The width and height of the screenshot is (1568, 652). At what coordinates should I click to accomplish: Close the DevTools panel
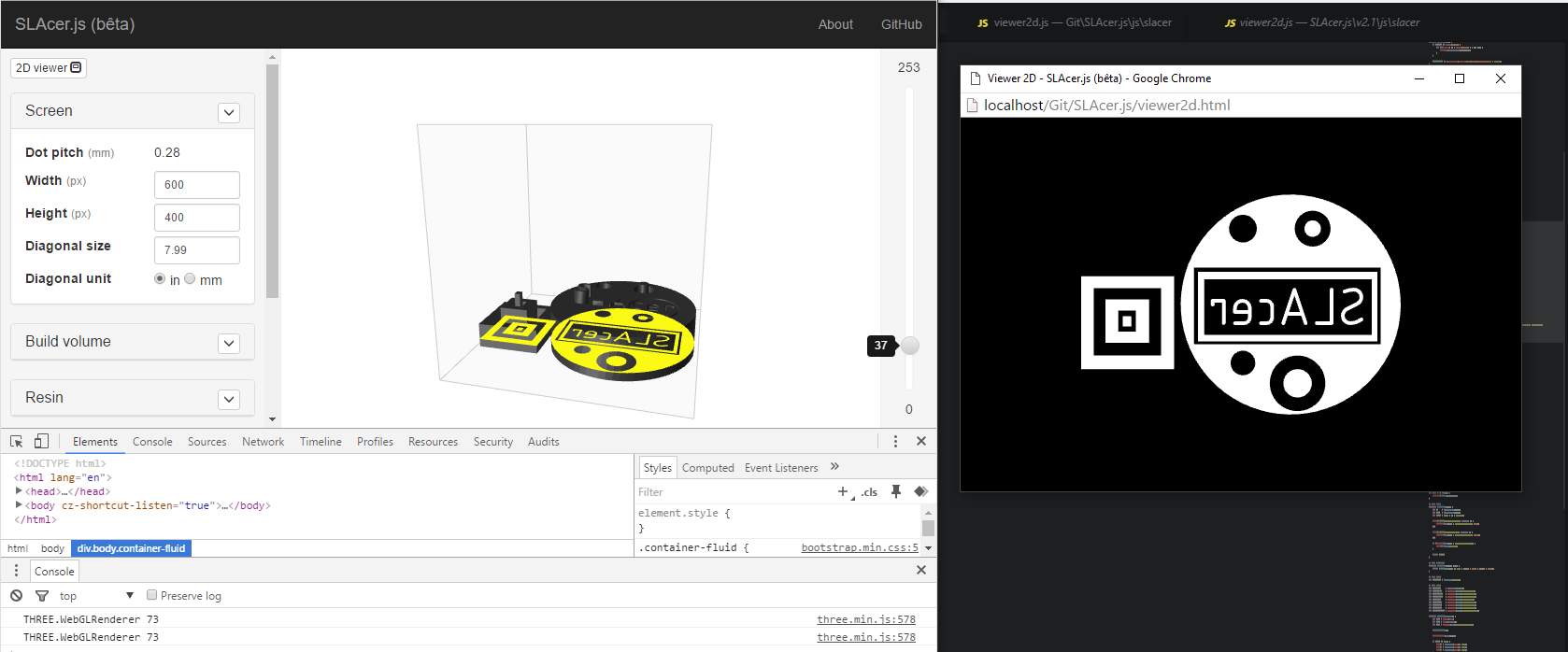point(921,441)
